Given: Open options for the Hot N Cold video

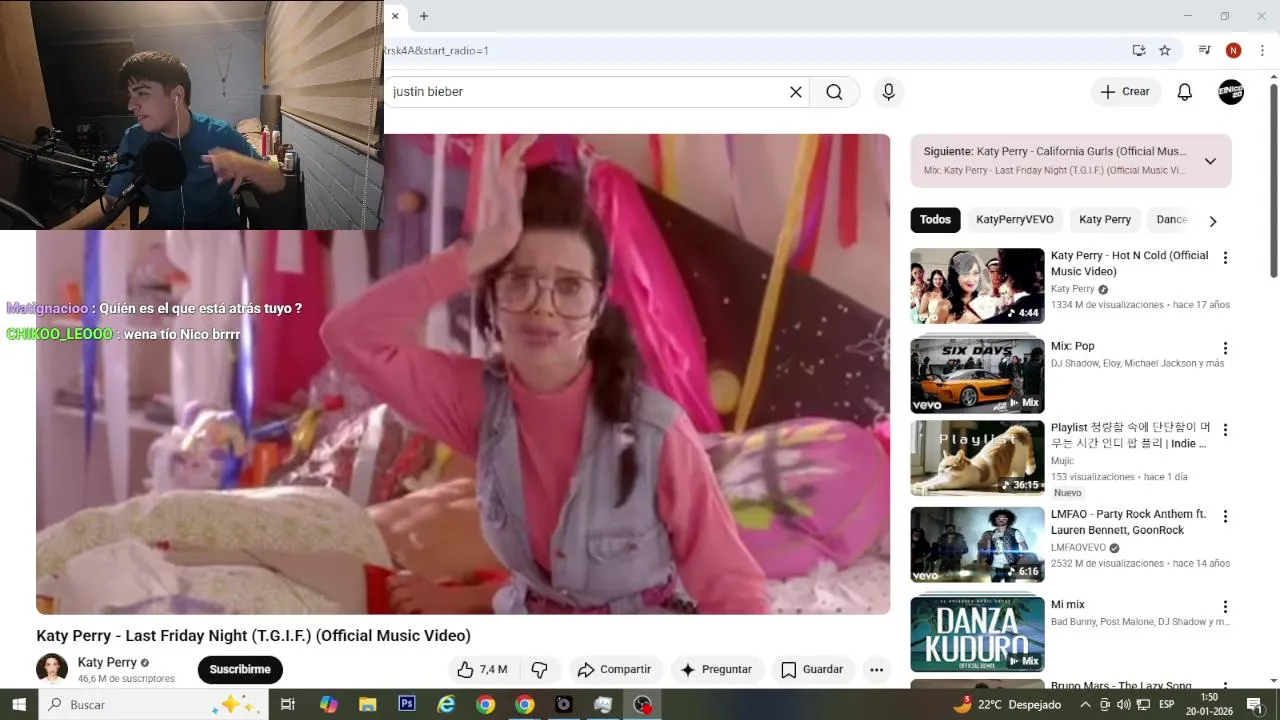Looking at the screenshot, I should 1225,258.
